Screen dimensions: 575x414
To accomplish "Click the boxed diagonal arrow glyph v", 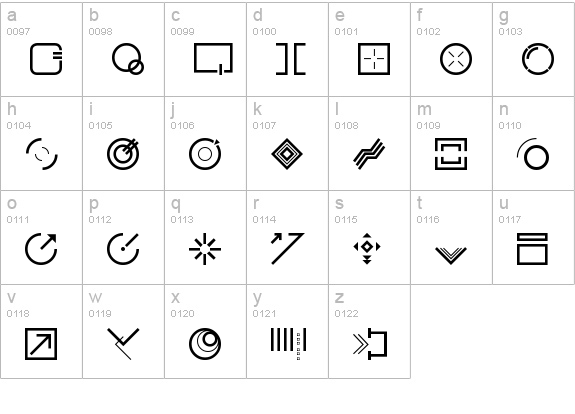I will [41, 344].
